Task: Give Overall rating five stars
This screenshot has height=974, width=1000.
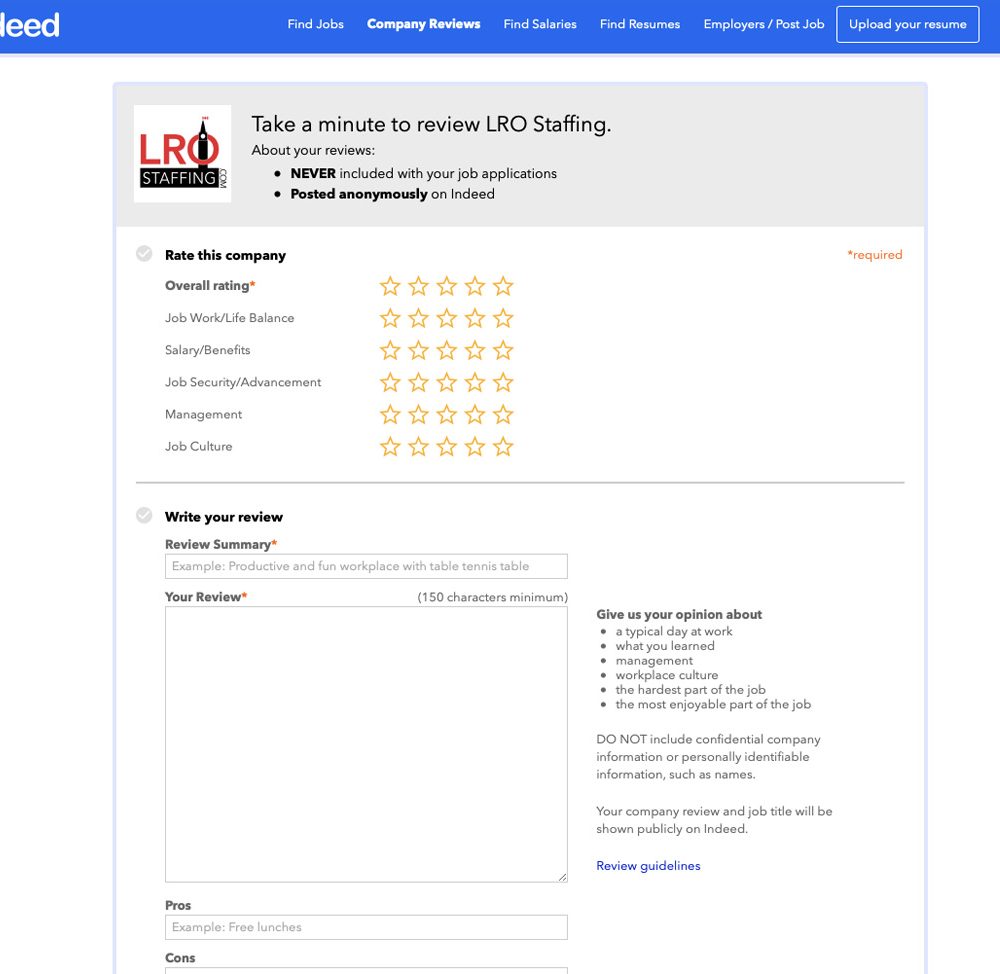Action: [503, 287]
